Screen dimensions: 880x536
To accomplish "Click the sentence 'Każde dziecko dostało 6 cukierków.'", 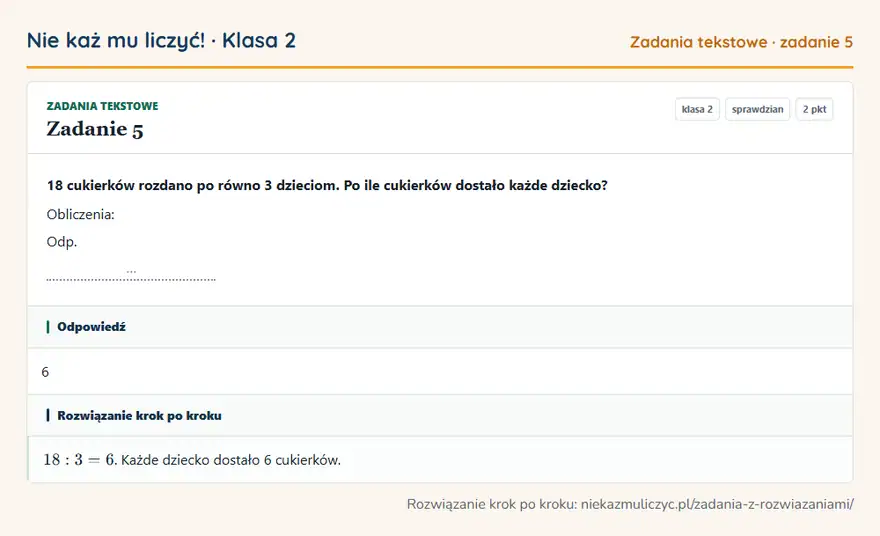I will coord(231,460).
